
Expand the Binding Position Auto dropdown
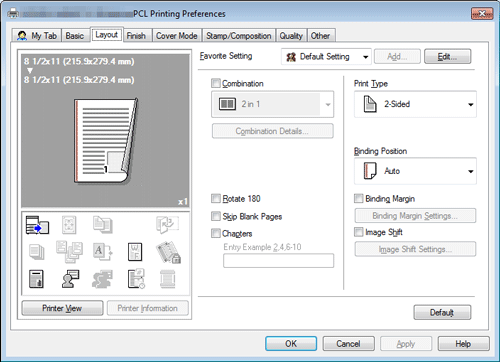[415, 171]
